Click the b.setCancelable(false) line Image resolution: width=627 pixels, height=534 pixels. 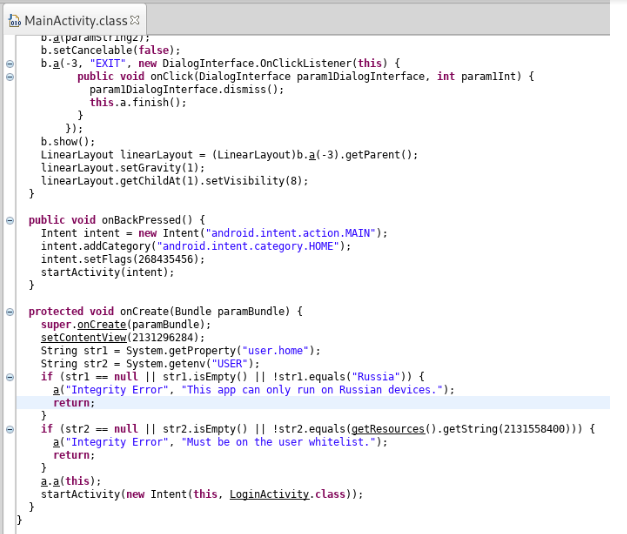point(110,50)
